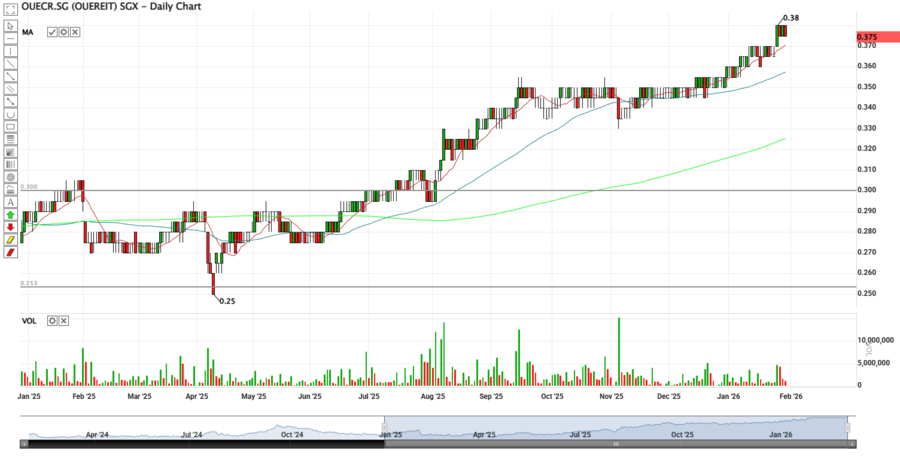Image resolution: width=900 pixels, height=457 pixels.
Task: Select the arrow pointer tool
Action: 10,24
